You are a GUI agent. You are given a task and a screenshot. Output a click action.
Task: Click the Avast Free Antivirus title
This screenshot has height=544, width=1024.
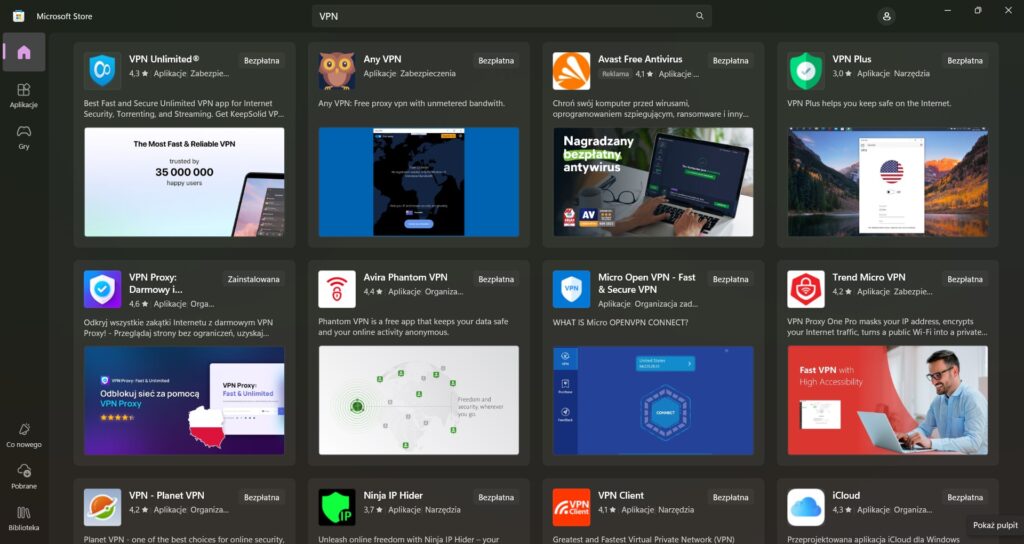[x=640, y=59]
